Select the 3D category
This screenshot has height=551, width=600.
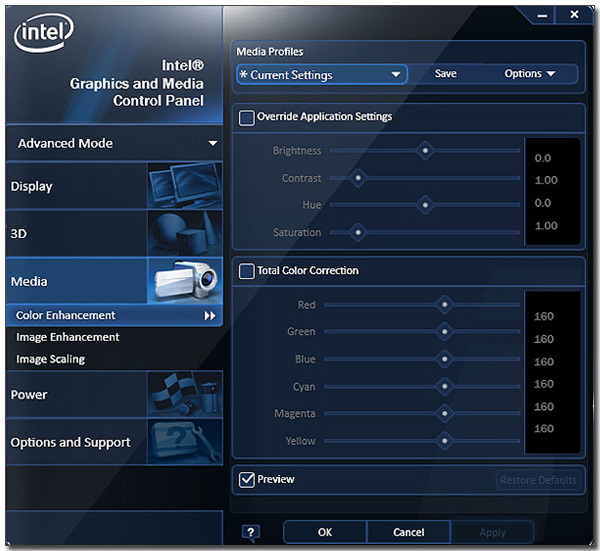point(114,233)
